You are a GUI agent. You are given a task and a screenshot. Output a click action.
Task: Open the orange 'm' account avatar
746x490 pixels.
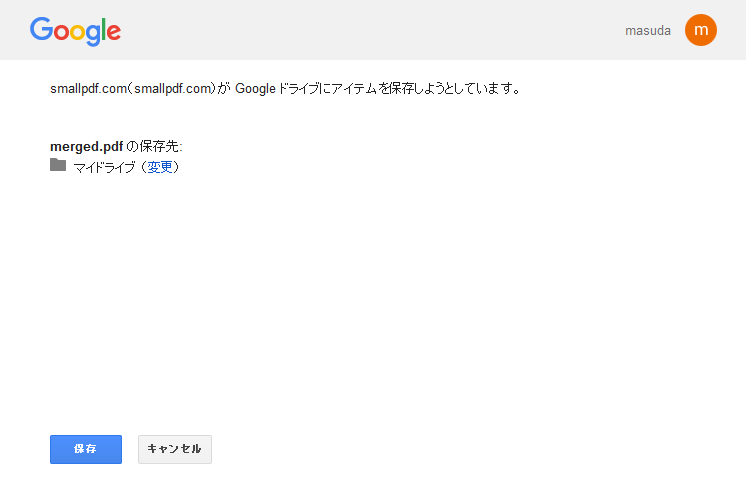coord(701,30)
